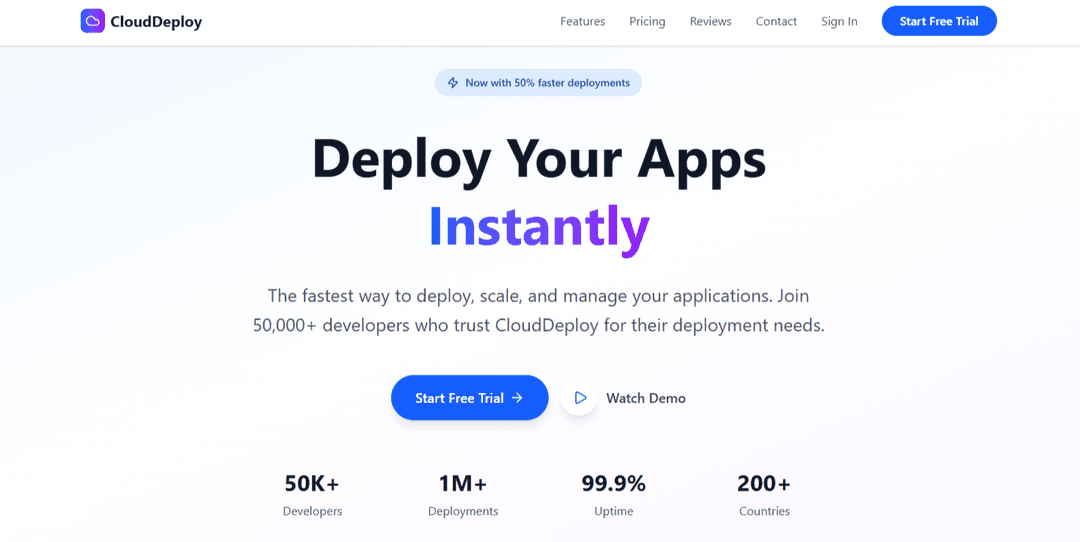Select Contact in the top navigation
Image resolution: width=1080 pixels, height=542 pixels.
[776, 21]
